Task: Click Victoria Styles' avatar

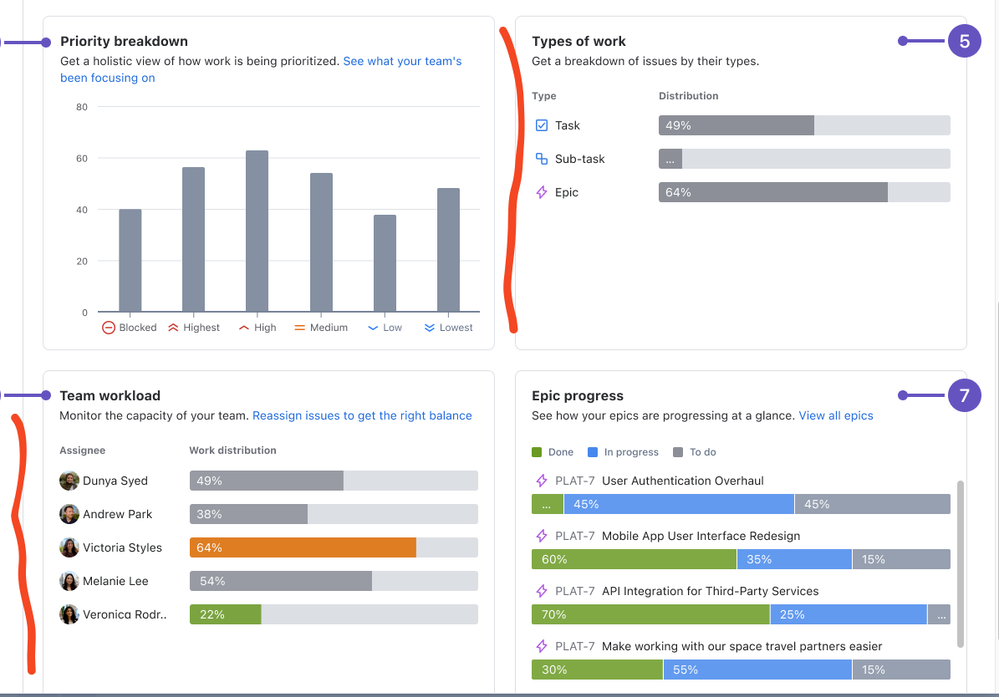Action: (x=69, y=547)
